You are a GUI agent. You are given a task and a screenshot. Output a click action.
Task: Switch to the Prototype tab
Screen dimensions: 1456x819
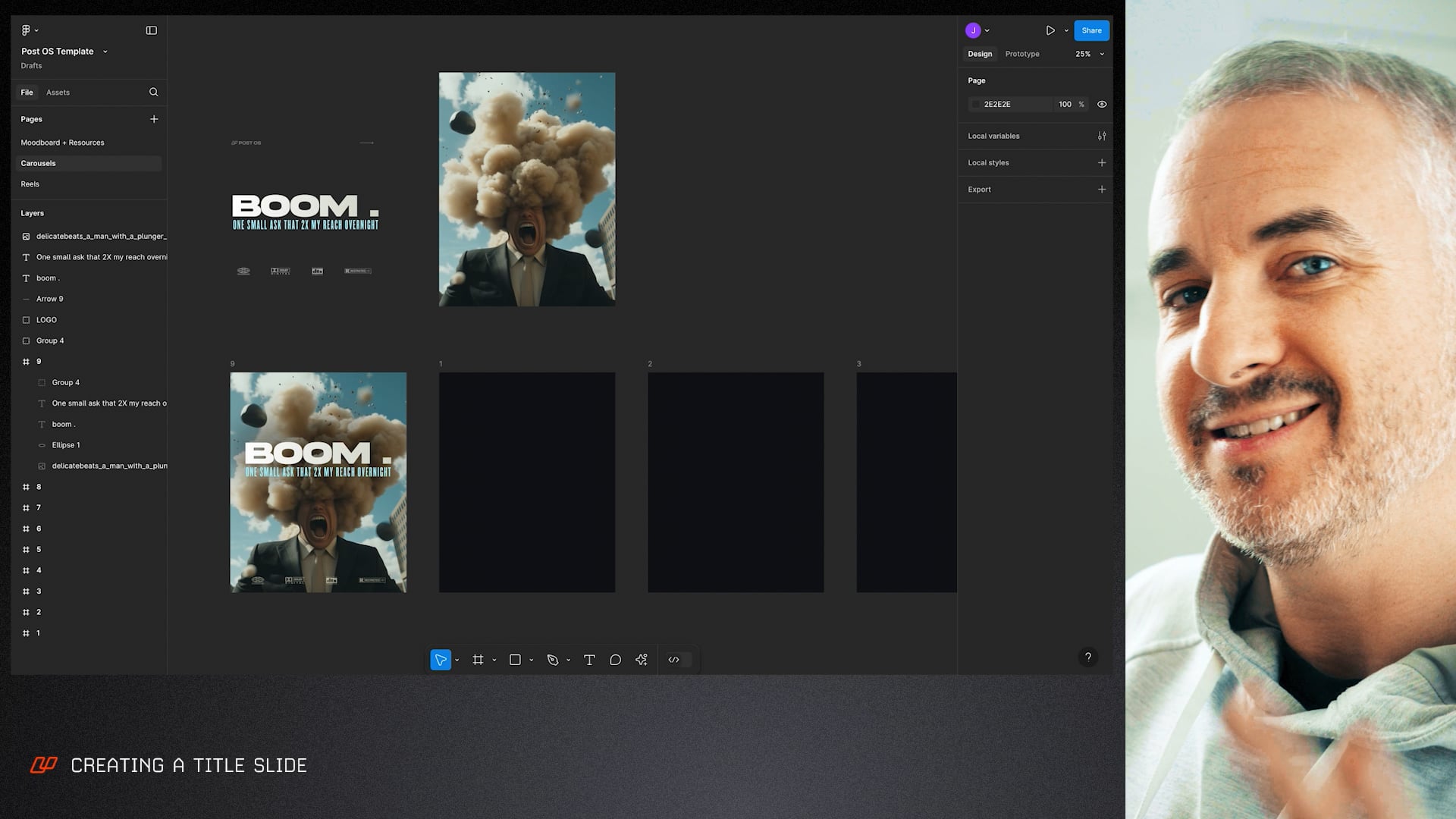tap(1021, 54)
